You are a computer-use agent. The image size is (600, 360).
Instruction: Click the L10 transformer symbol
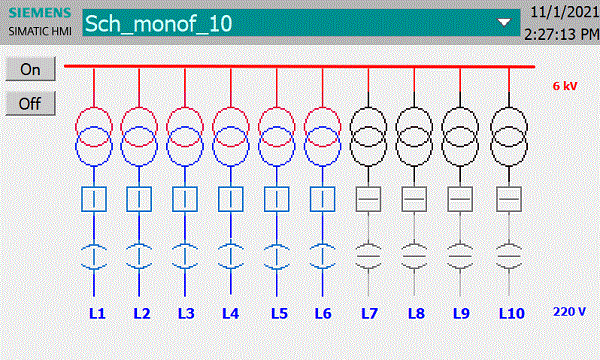(x=509, y=137)
